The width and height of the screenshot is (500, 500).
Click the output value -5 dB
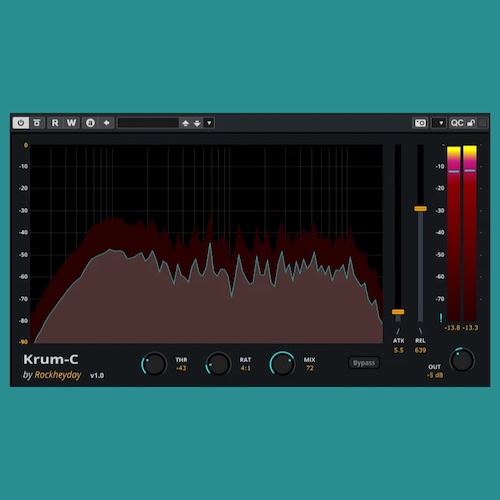435,375
